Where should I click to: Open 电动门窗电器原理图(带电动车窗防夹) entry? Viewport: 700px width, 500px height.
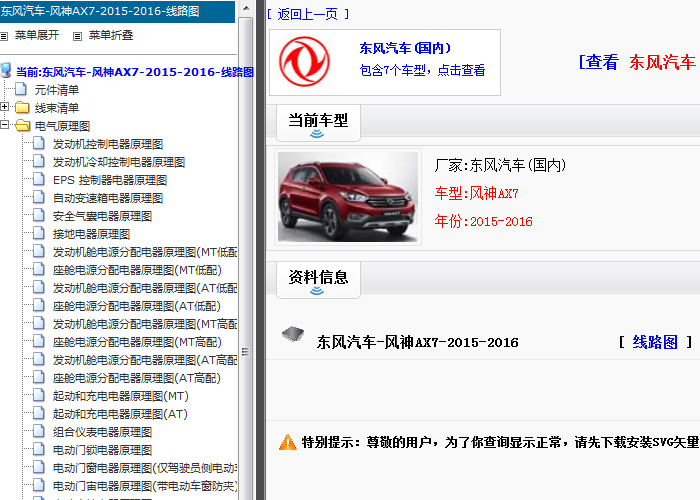pyautogui.click(x=145, y=486)
